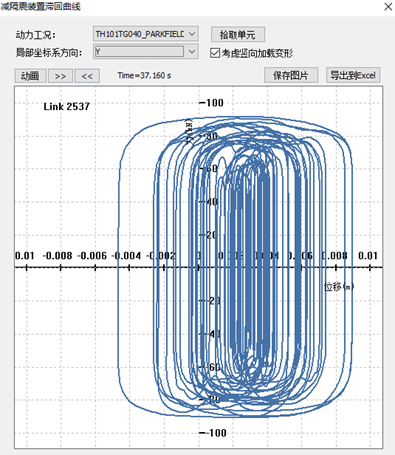
Task: Step forward with the >> button
Action: click(x=60, y=76)
